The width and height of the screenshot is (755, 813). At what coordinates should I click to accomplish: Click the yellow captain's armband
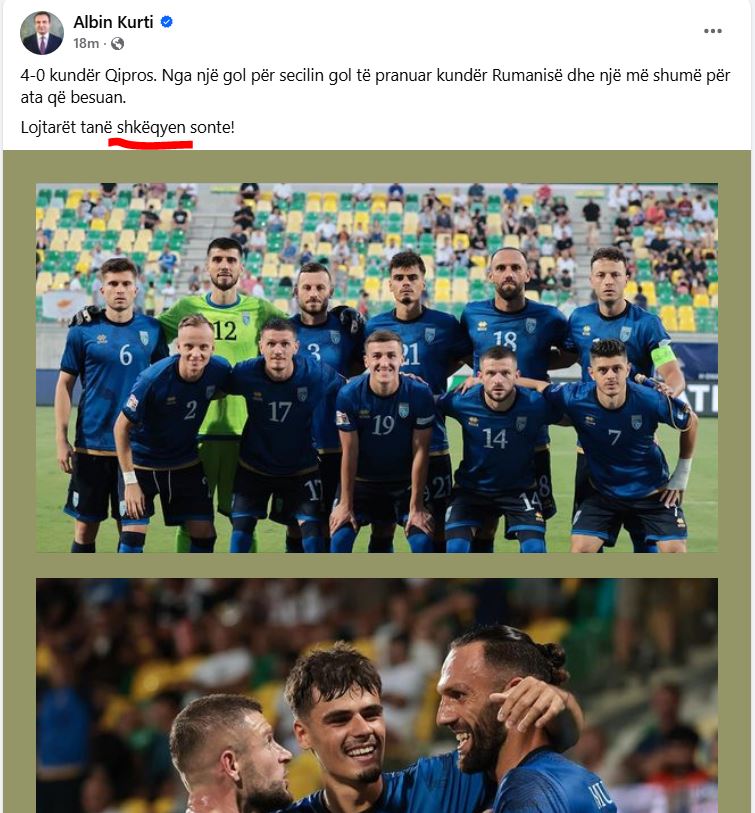[664, 357]
